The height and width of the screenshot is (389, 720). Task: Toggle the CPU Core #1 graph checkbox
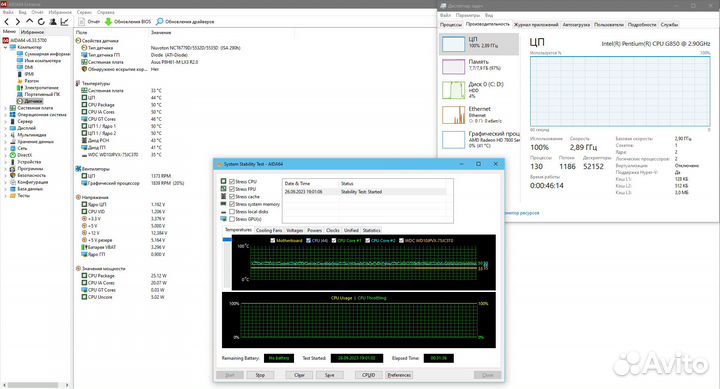pyautogui.click(x=334, y=240)
